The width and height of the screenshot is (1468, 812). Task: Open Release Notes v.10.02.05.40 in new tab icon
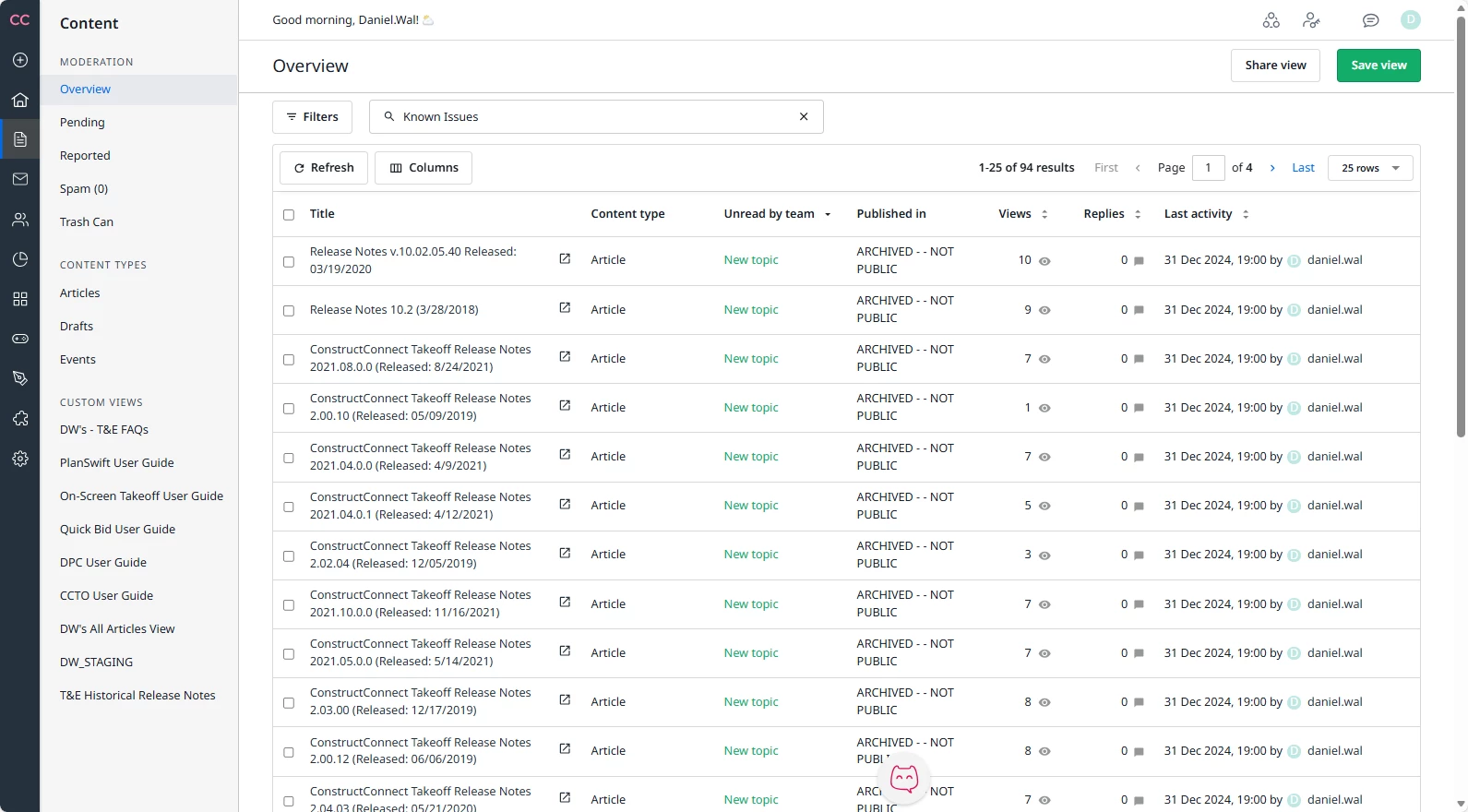(x=565, y=259)
